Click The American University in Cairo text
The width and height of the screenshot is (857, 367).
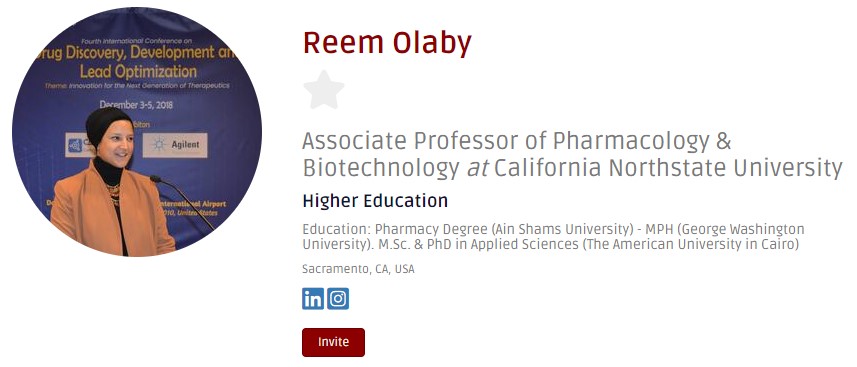tap(690, 244)
